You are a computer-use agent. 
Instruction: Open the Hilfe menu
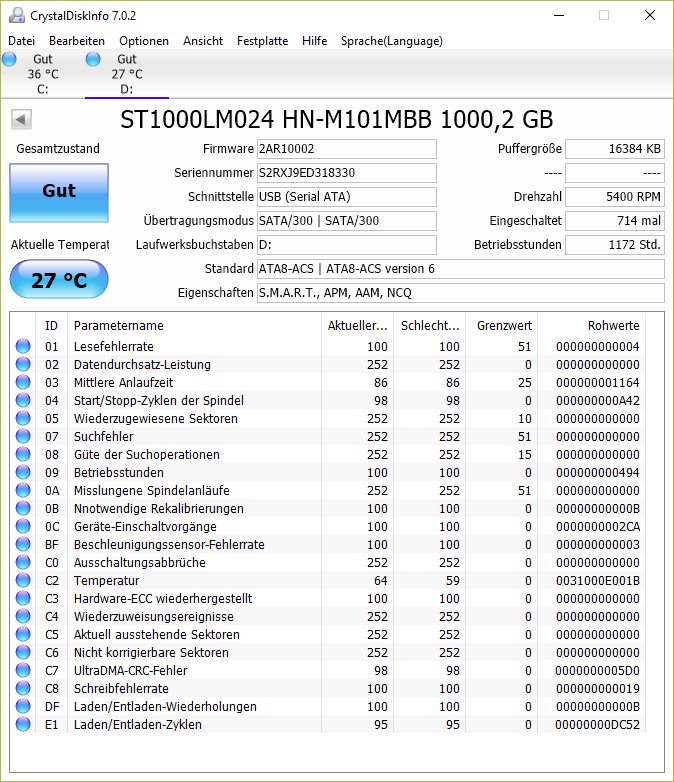pos(314,41)
